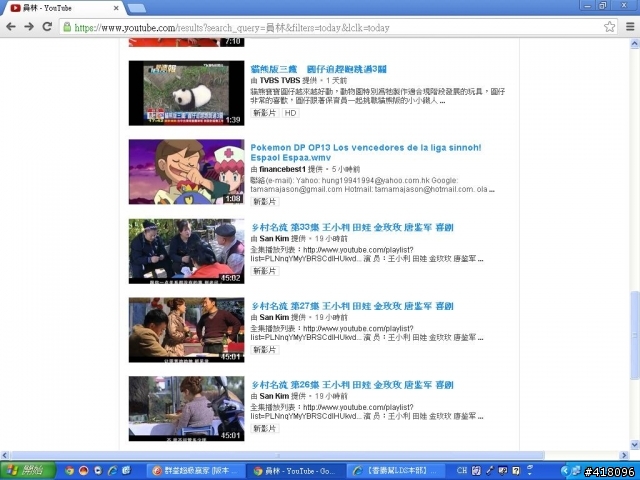Launch Internet Explorer from quick launch
This screenshot has height=480, width=640.
[112, 471]
